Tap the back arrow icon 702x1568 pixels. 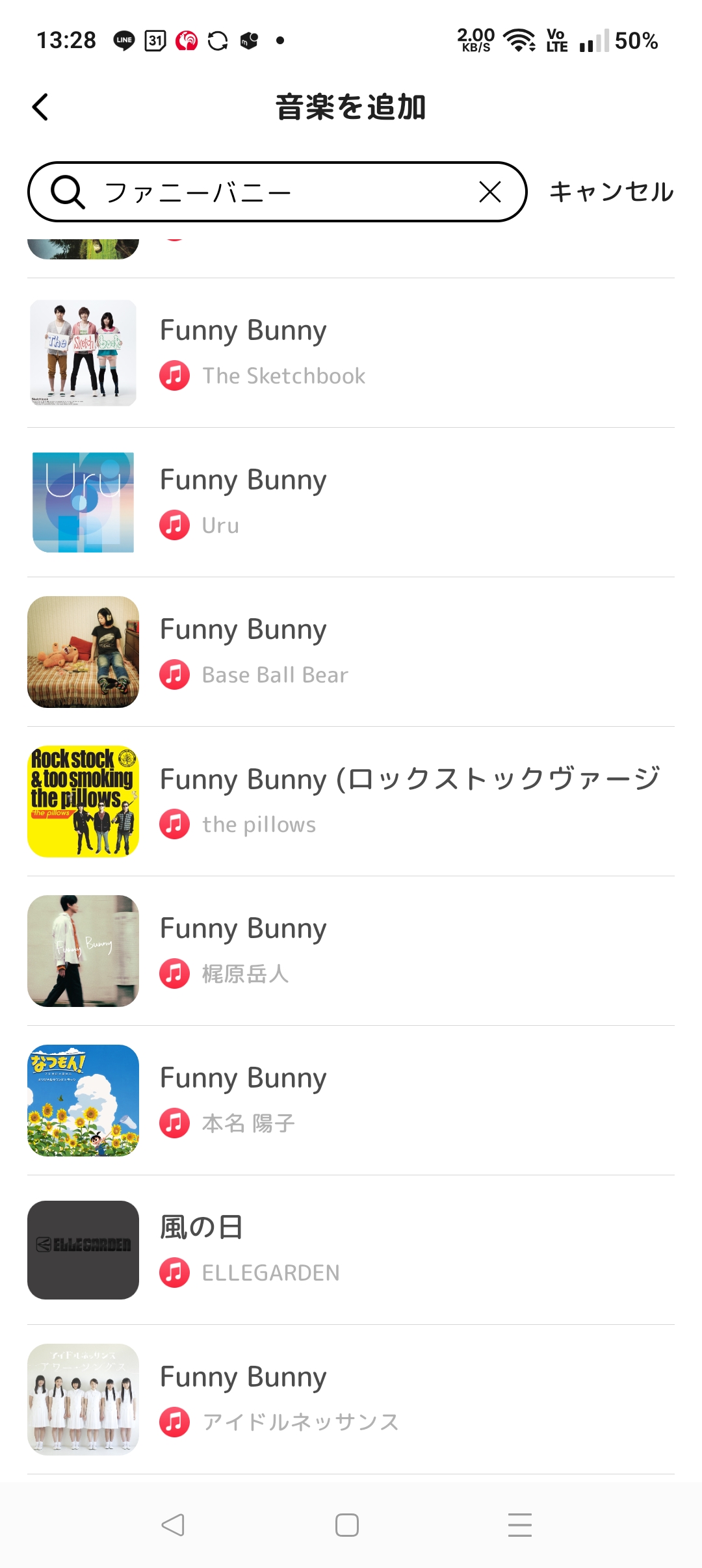pyautogui.click(x=40, y=107)
